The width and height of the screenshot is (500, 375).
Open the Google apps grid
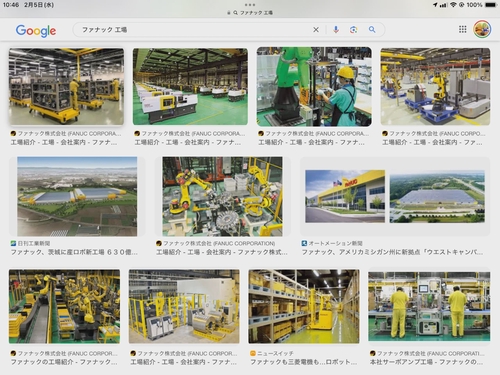pyautogui.click(x=463, y=29)
